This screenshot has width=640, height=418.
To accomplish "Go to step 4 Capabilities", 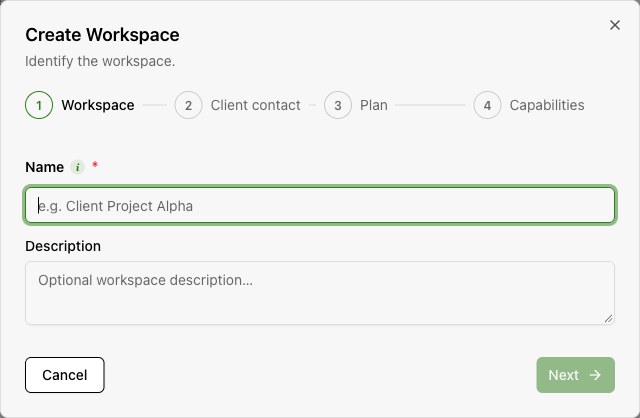I will [529, 105].
